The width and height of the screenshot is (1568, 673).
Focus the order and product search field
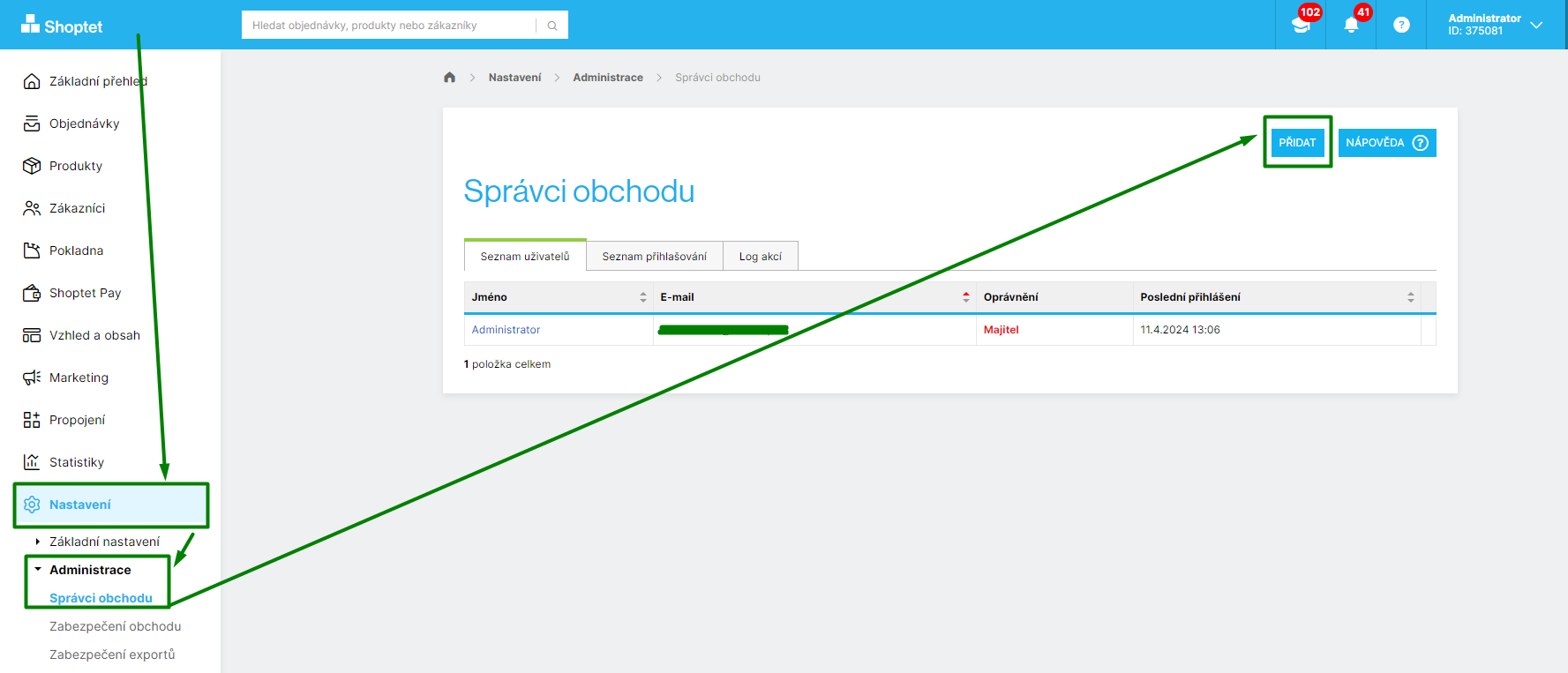pyautogui.click(x=388, y=26)
